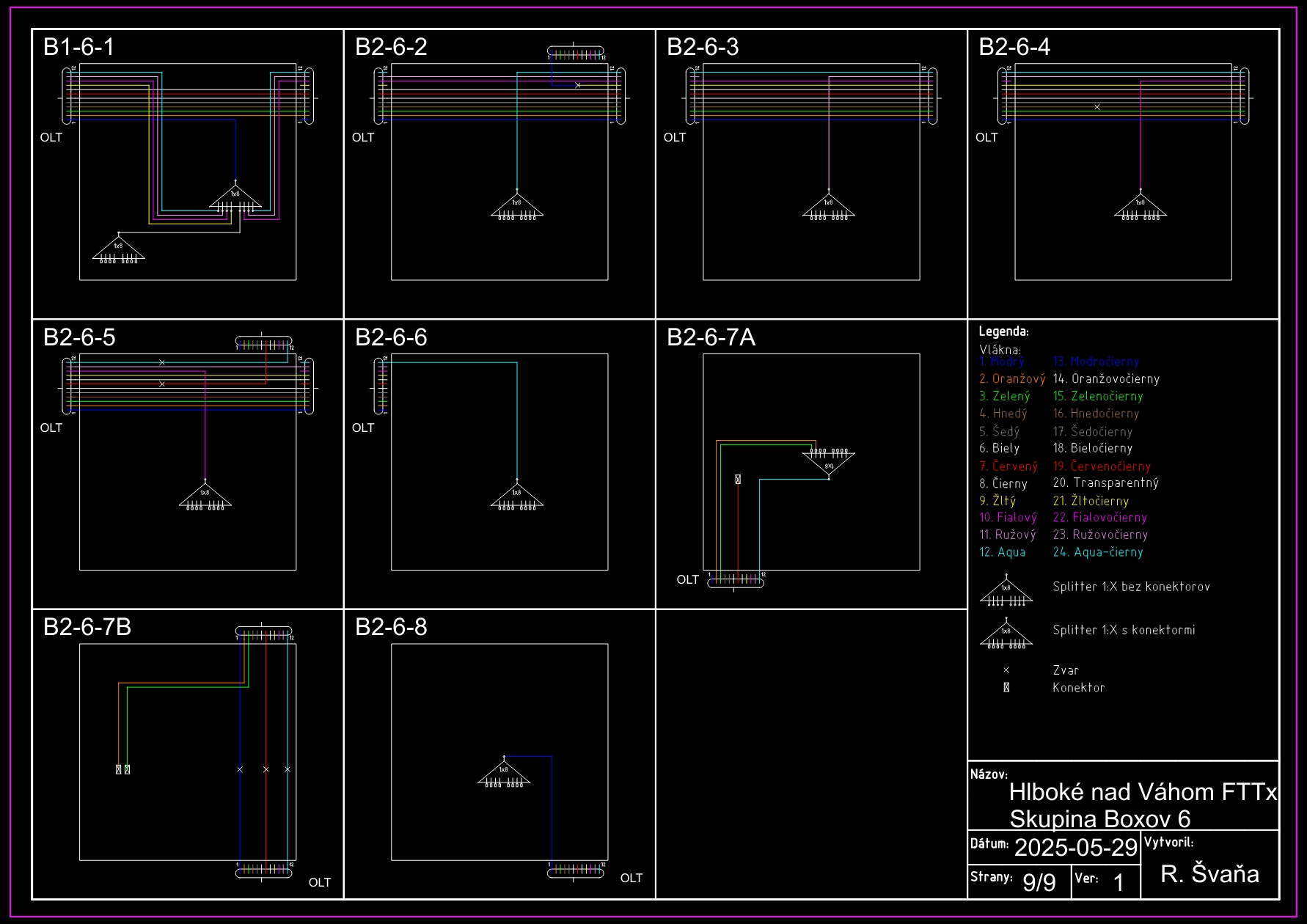Select the 1x8 splitter in panel B2-6-3
The image size is (1307, 924).
(828, 207)
